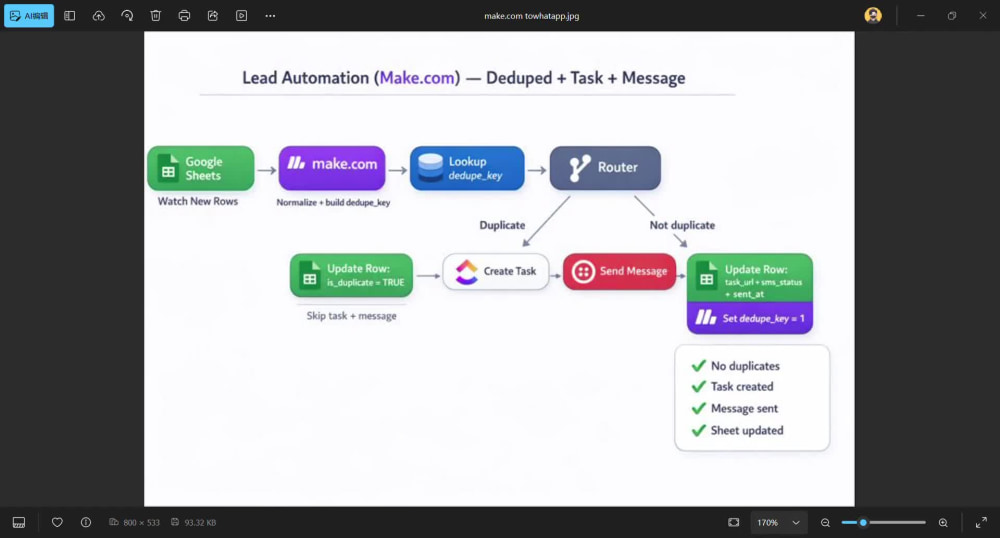1000x538 pixels.
Task: Click the cloud upload icon
Action: pos(98,16)
